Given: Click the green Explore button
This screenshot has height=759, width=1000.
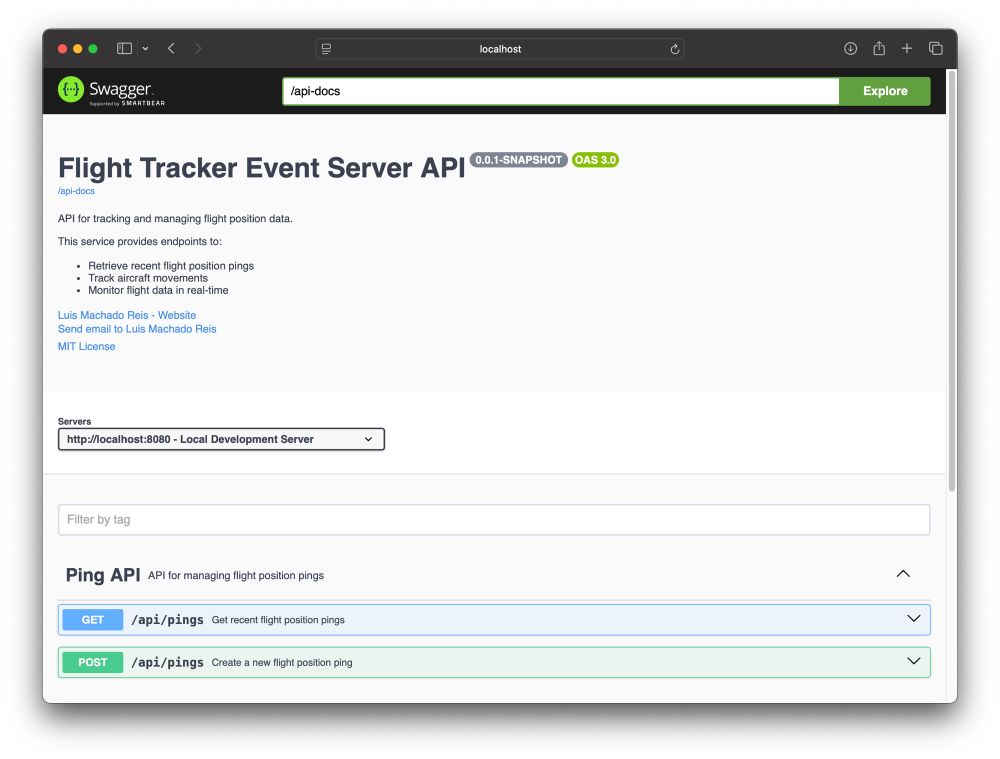Looking at the screenshot, I should coord(885,91).
